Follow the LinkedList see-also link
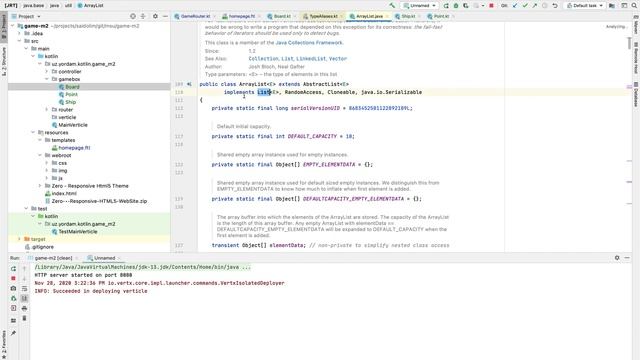Screen dimensions: 640x360 [311, 59]
